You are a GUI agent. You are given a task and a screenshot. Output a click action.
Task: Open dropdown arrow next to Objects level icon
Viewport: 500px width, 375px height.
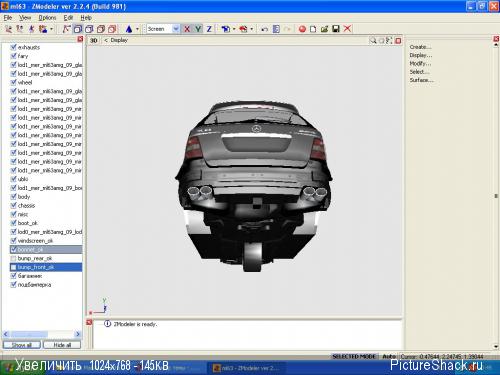(51, 29)
